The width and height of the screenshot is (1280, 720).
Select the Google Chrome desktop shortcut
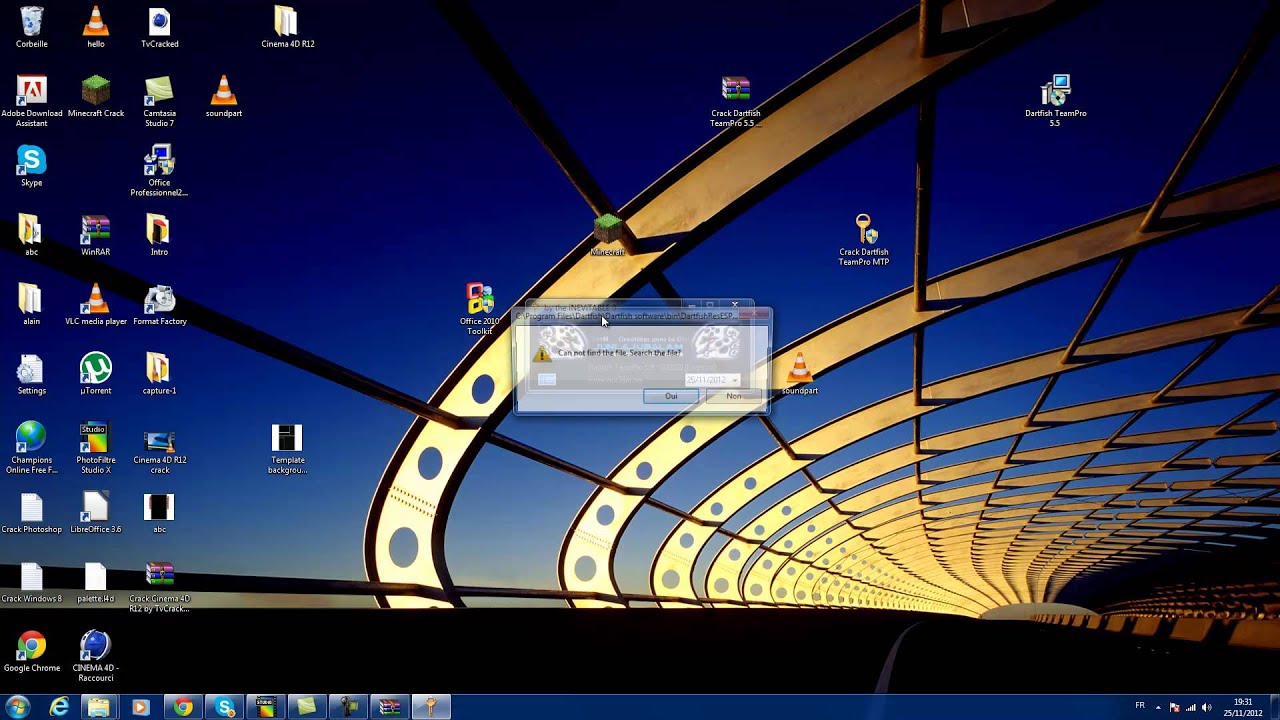(x=32, y=652)
